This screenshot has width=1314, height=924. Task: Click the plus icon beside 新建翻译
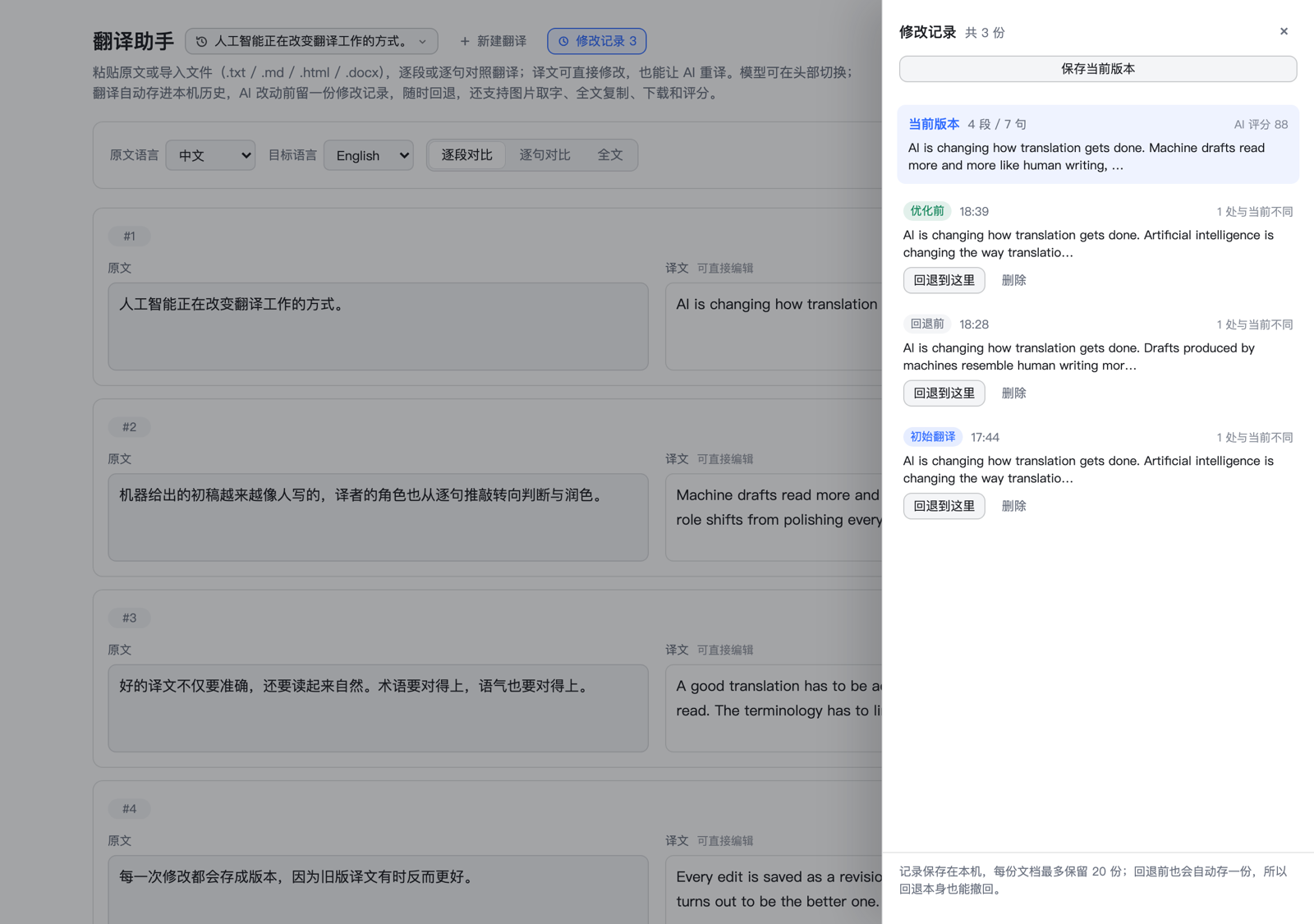coord(465,41)
